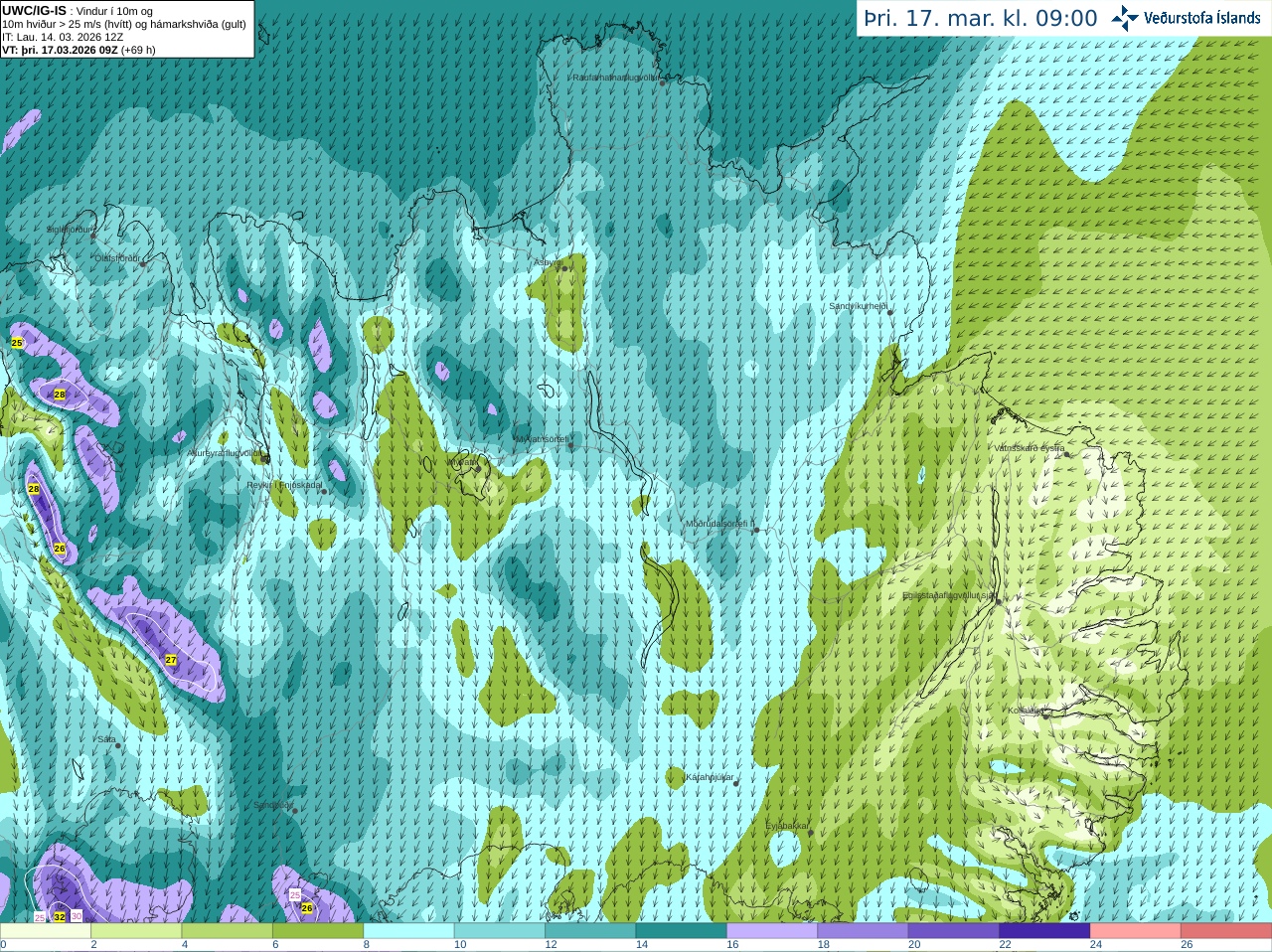Select the Kollaleira station label

click(1025, 711)
